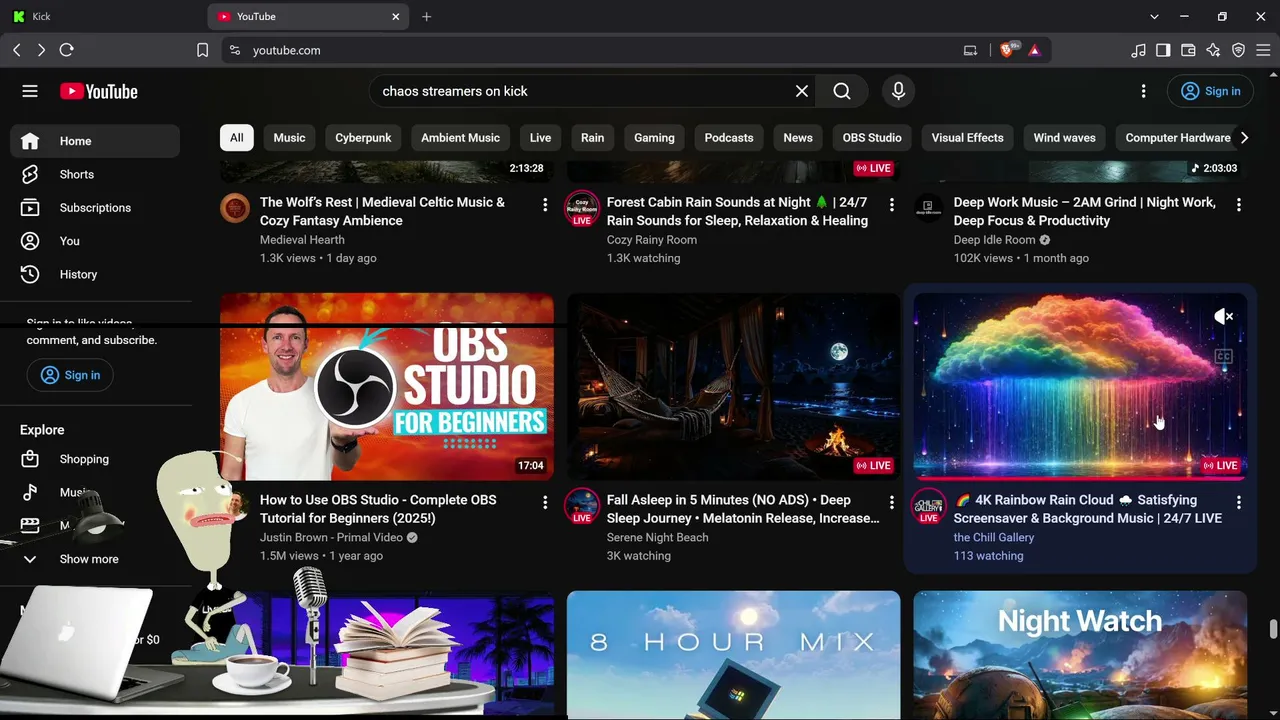Clear the search box with the X

pos(802,91)
